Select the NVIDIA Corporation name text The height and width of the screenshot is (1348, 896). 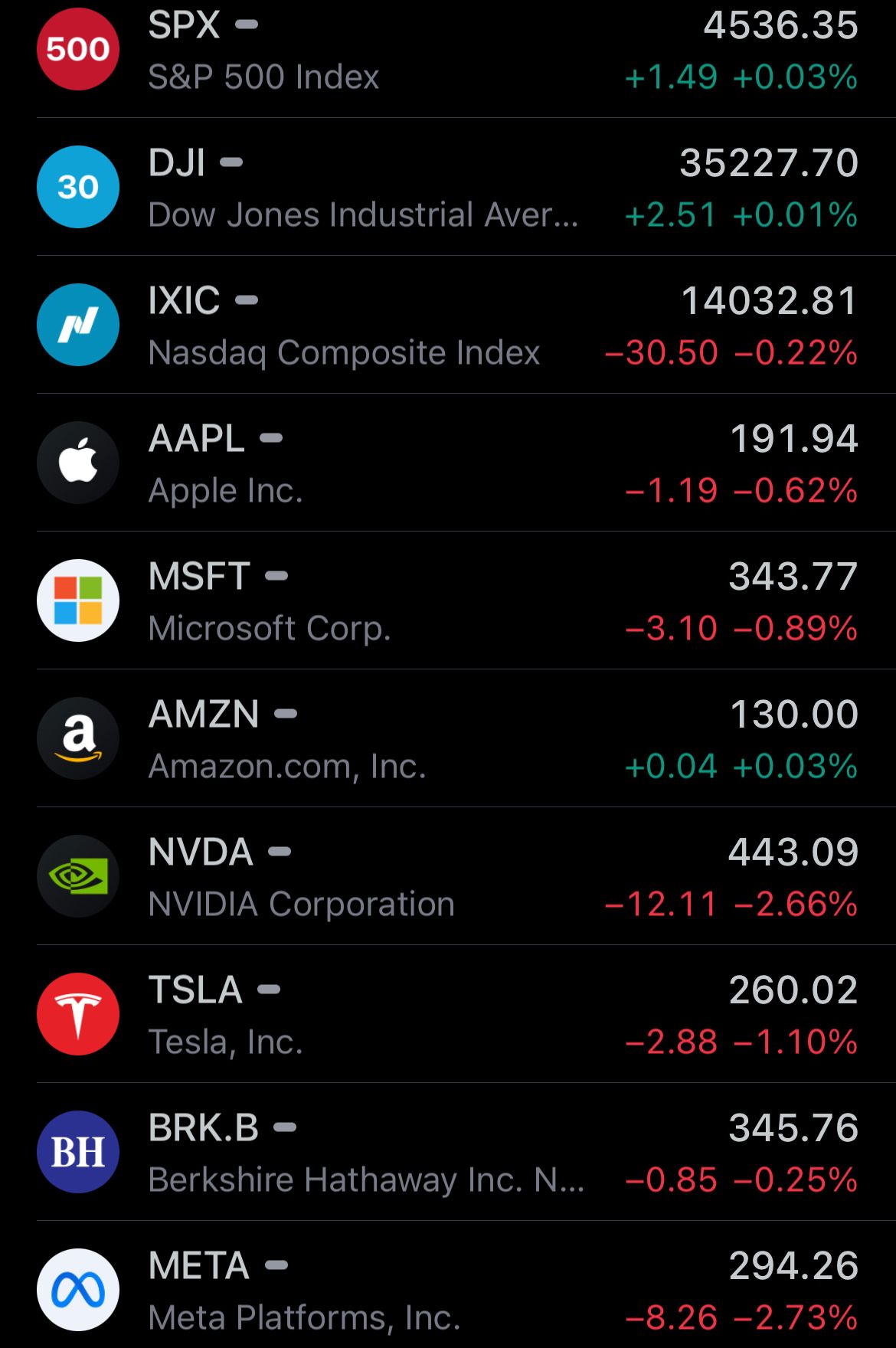pyautogui.click(x=302, y=905)
